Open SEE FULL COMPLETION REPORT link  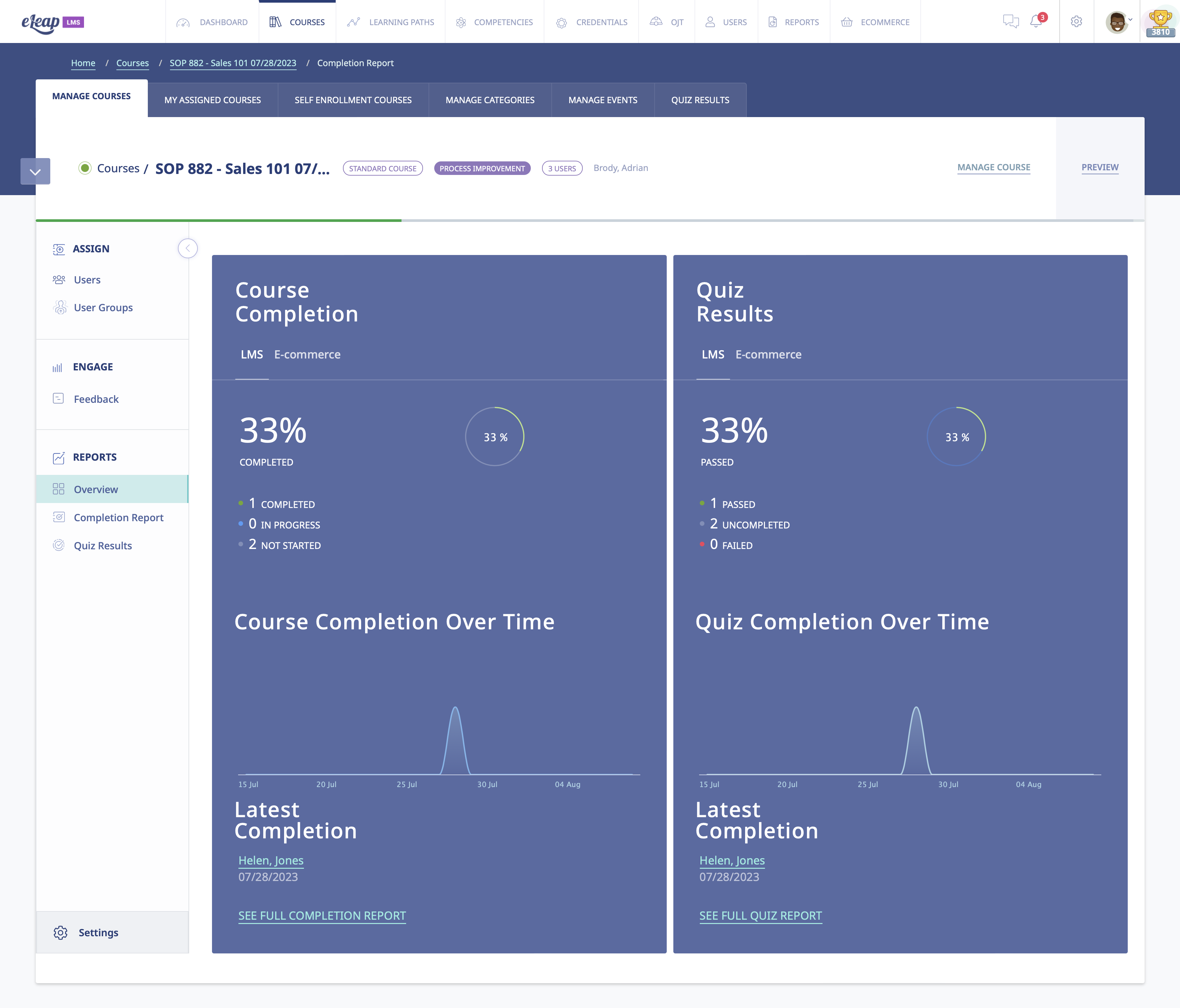[322, 915]
